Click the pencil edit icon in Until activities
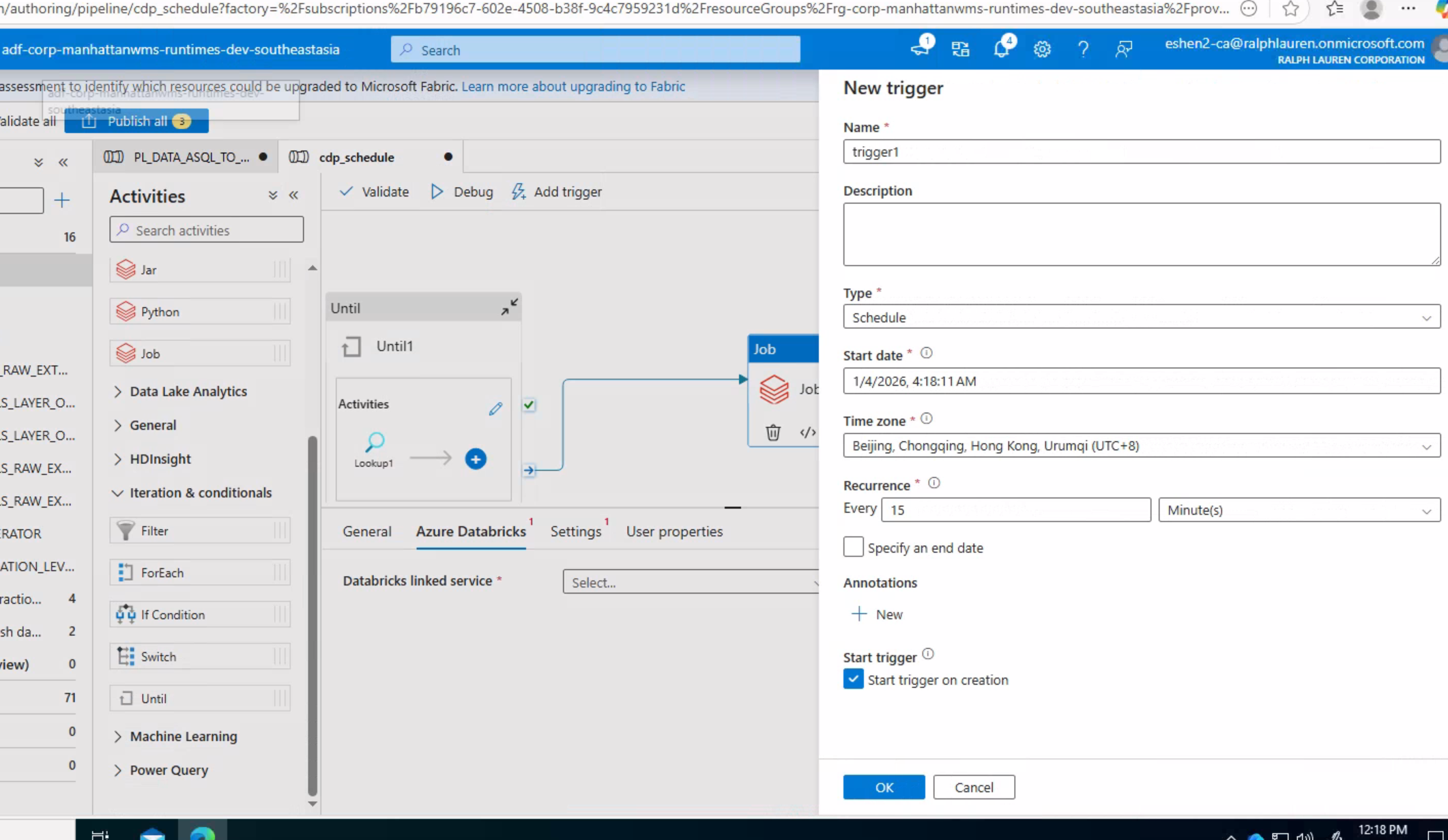The image size is (1448, 840). pyautogui.click(x=495, y=409)
